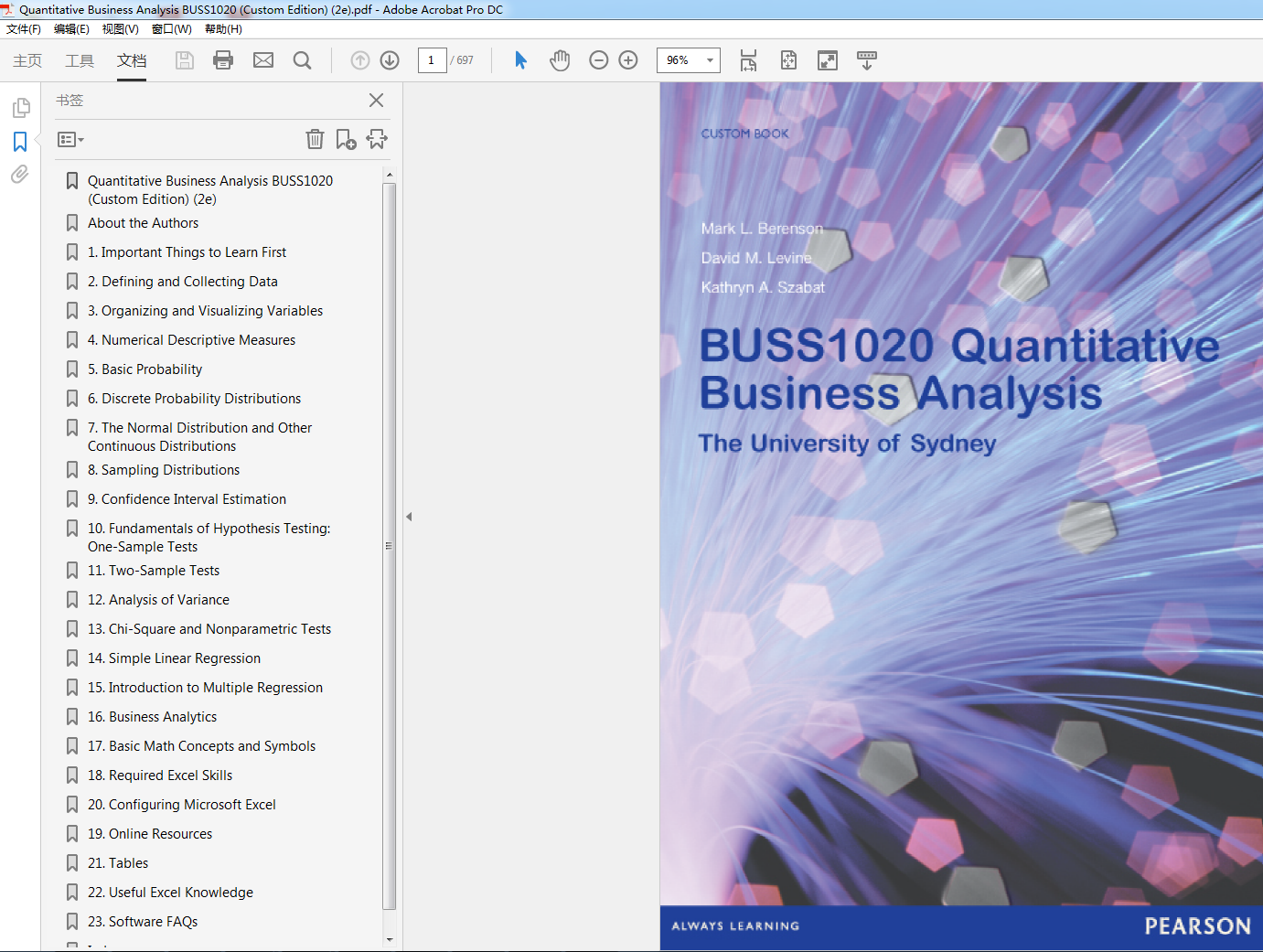1263x952 pixels.
Task: Open the bookmark options dropdown menu
Action: (70, 140)
